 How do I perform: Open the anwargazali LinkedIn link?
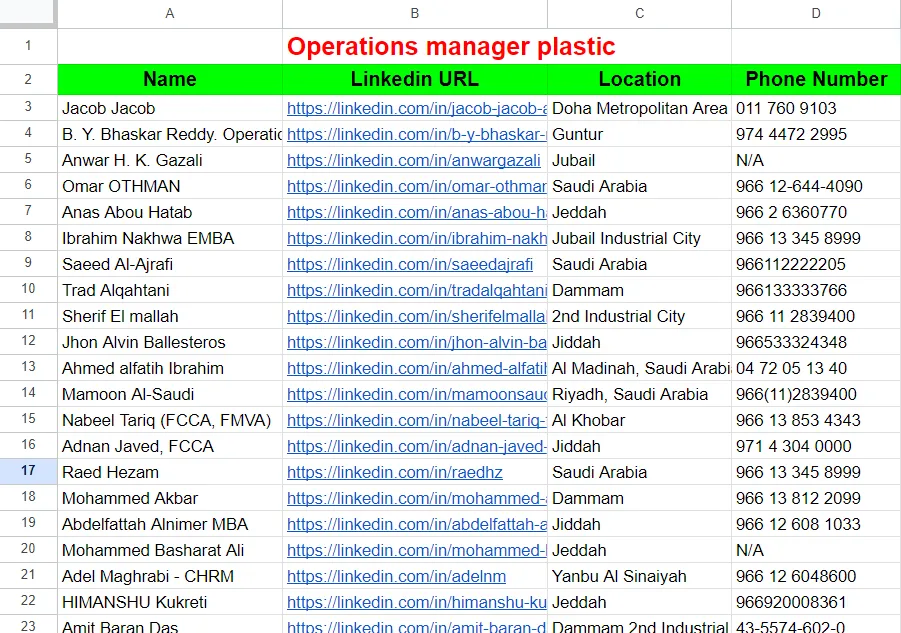click(414, 160)
